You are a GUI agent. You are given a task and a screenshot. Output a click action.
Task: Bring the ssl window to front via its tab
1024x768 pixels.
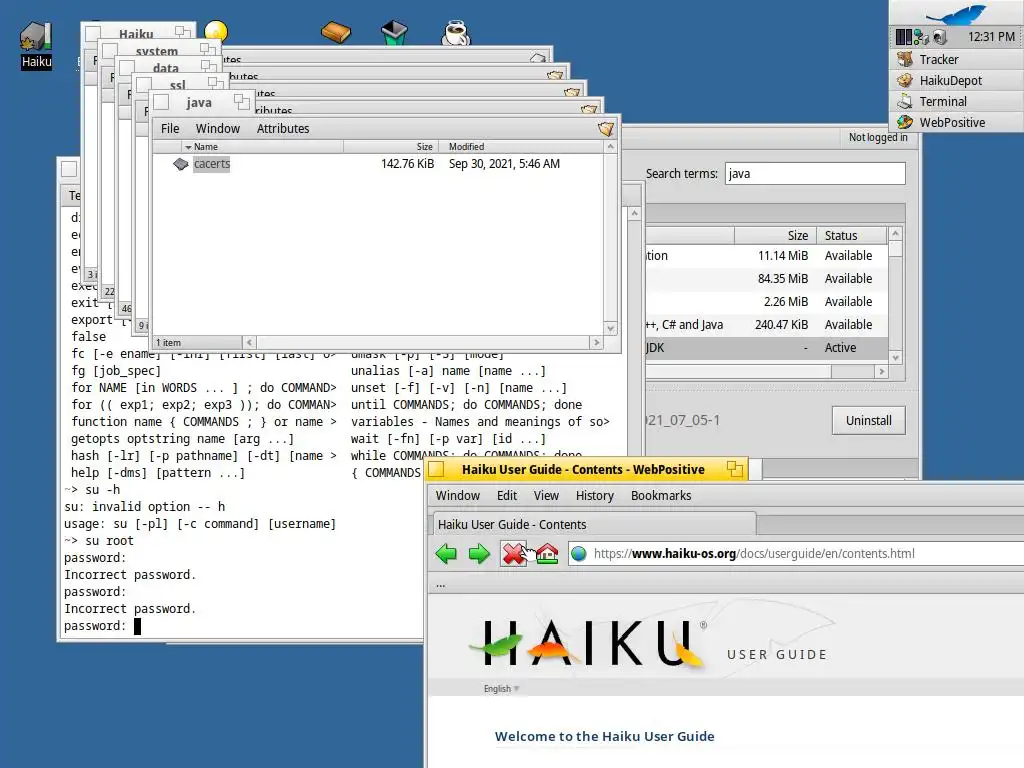click(x=177, y=85)
